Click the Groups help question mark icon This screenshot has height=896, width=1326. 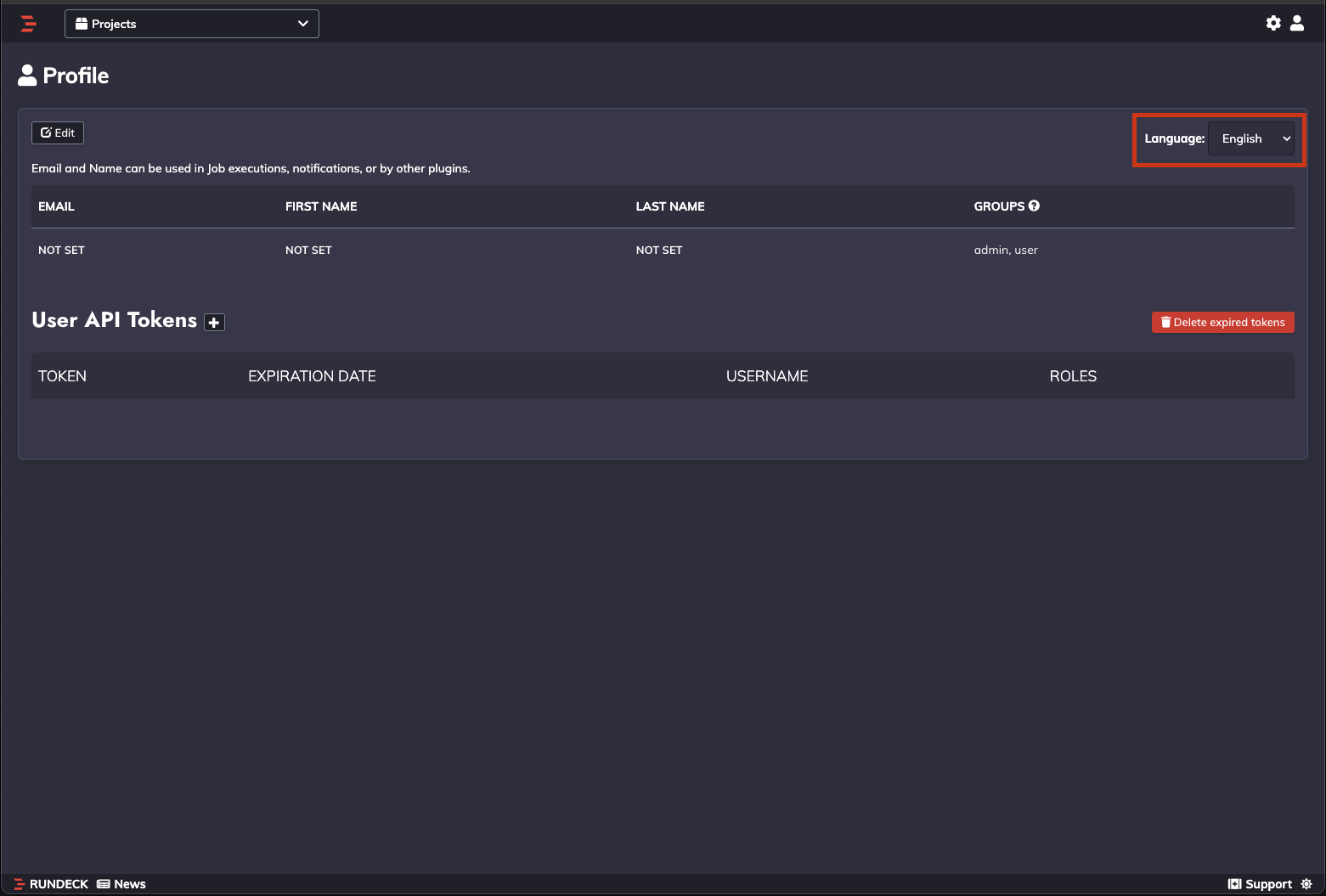tap(1034, 206)
